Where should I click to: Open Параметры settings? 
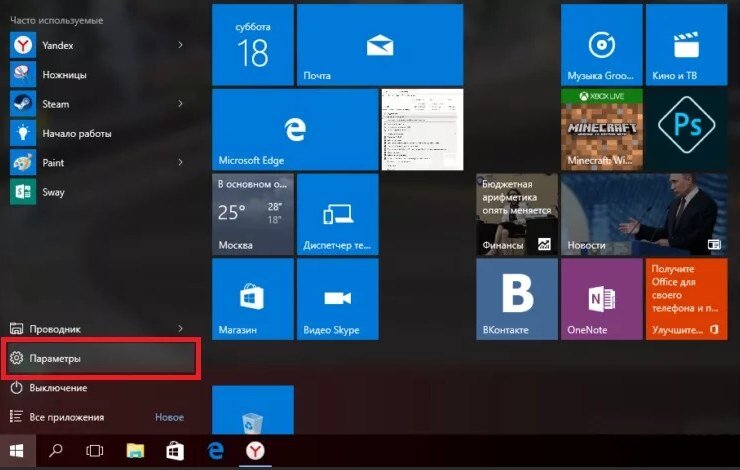pos(101,358)
